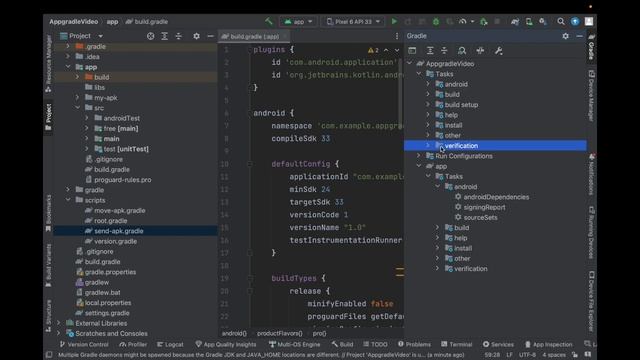Viewport: 640px width, 360px height.
Task: Expand verification under root Tasks
Action: [428, 145]
